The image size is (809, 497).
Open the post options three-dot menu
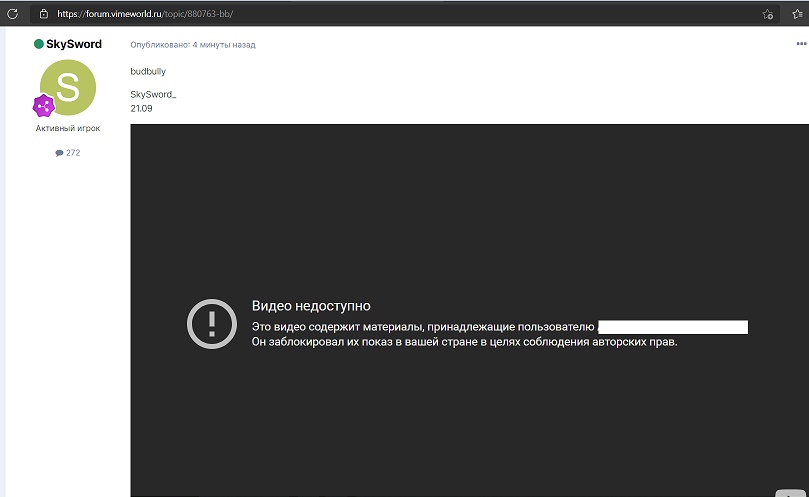(x=800, y=44)
